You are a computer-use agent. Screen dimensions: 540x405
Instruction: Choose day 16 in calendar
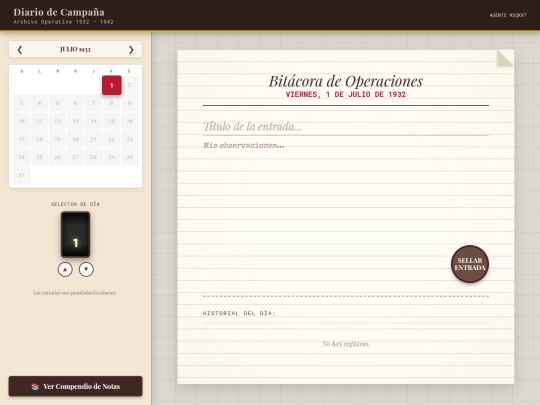point(129,121)
